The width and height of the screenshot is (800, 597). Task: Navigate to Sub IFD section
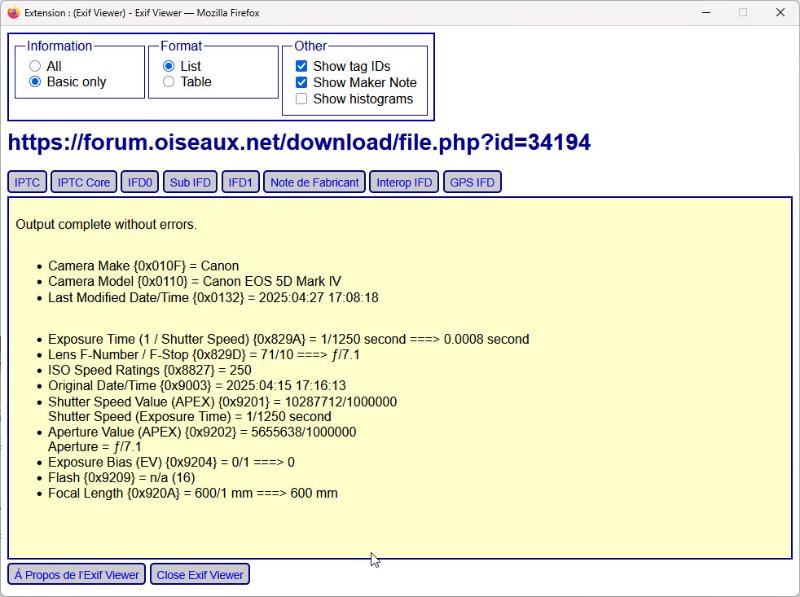pyautogui.click(x=190, y=182)
